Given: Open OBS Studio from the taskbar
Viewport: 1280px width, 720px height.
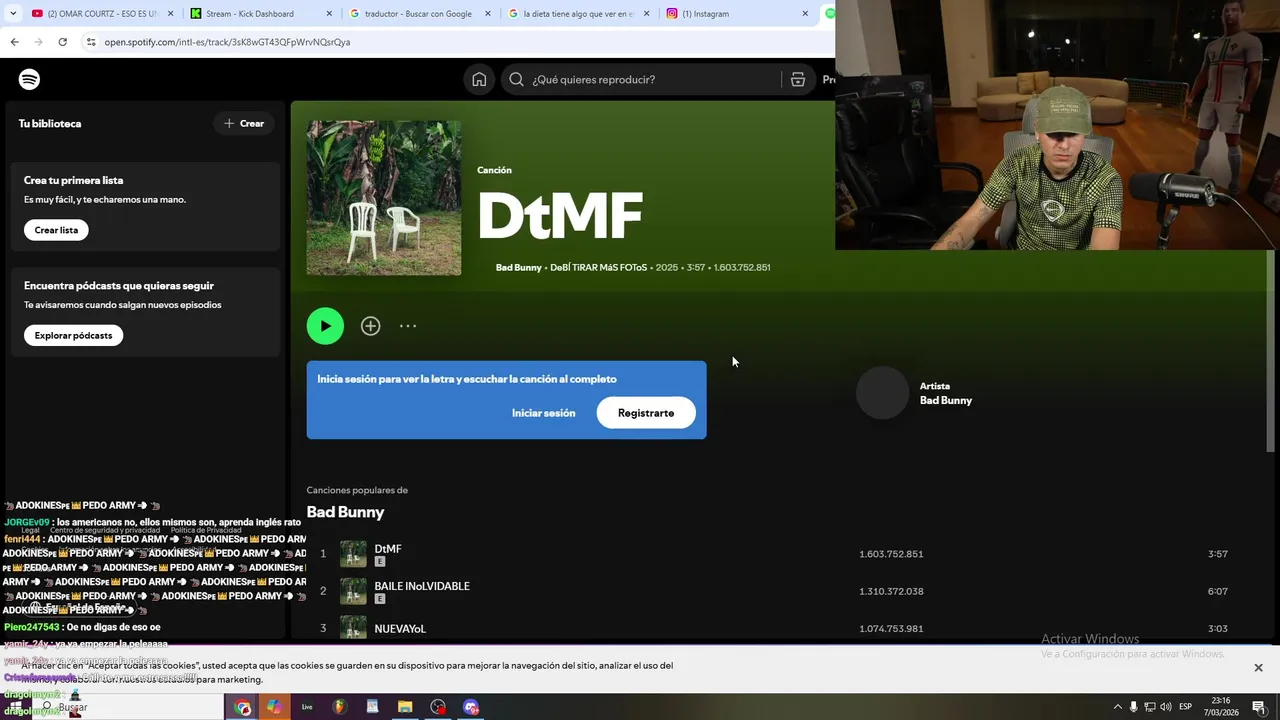Looking at the screenshot, I should click(x=438, y=707).
